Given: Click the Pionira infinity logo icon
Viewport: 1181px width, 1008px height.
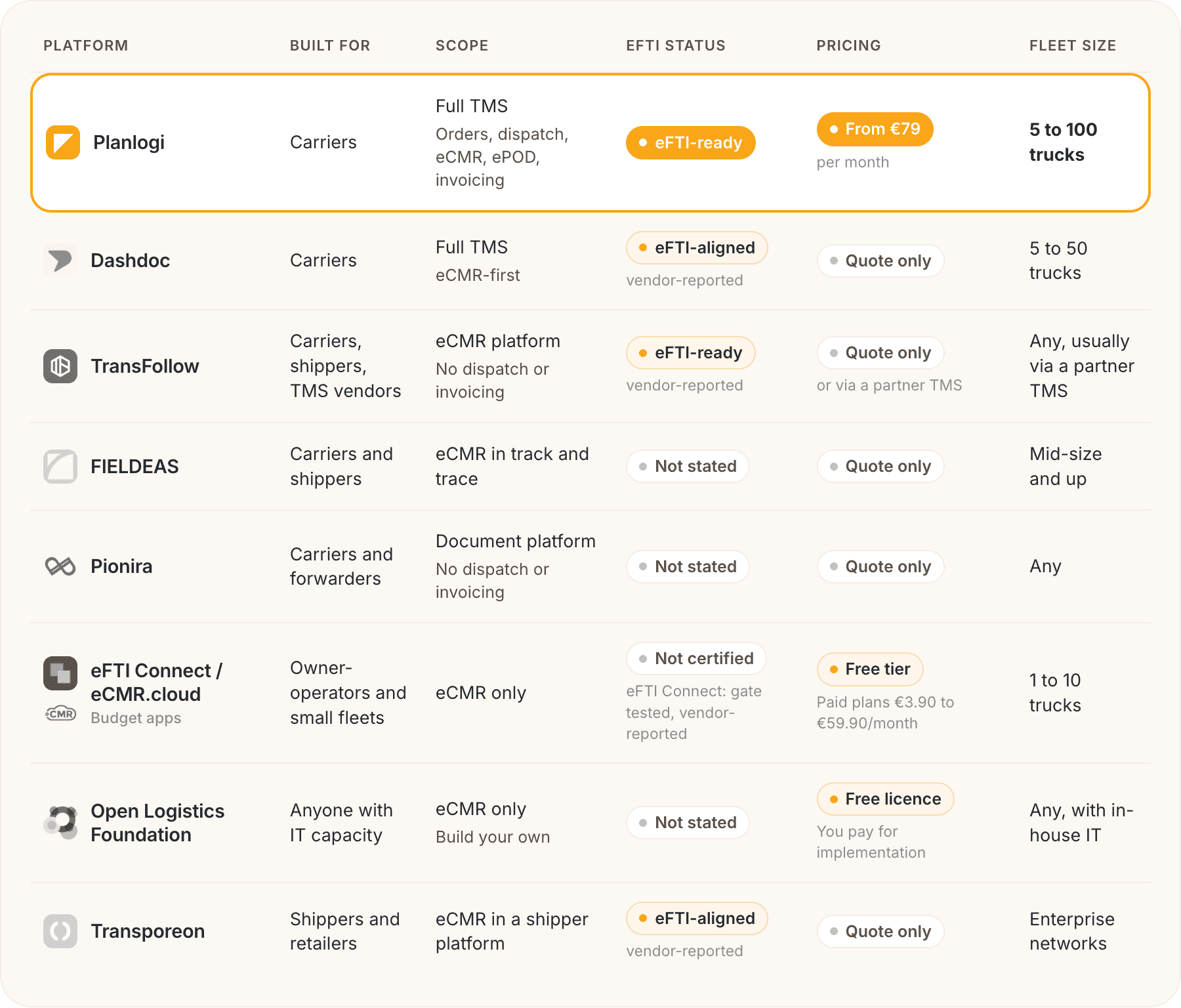Looking at the screenshot, I should pyautogui.click(x=60, y=566).
